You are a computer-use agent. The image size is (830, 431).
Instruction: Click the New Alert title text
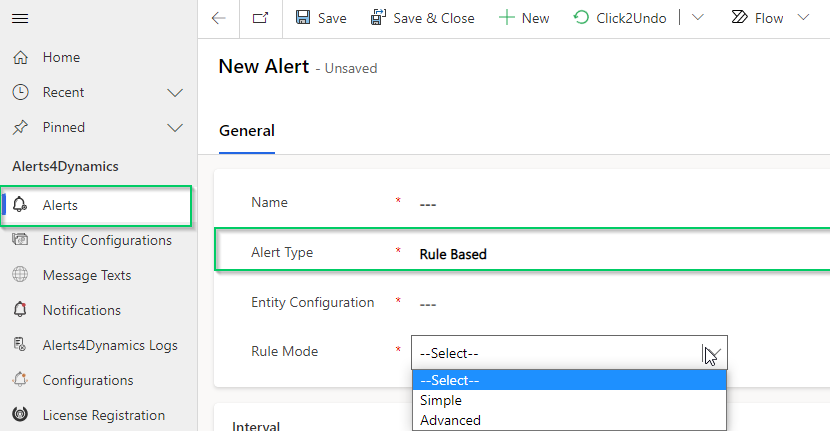pos(264,67)
